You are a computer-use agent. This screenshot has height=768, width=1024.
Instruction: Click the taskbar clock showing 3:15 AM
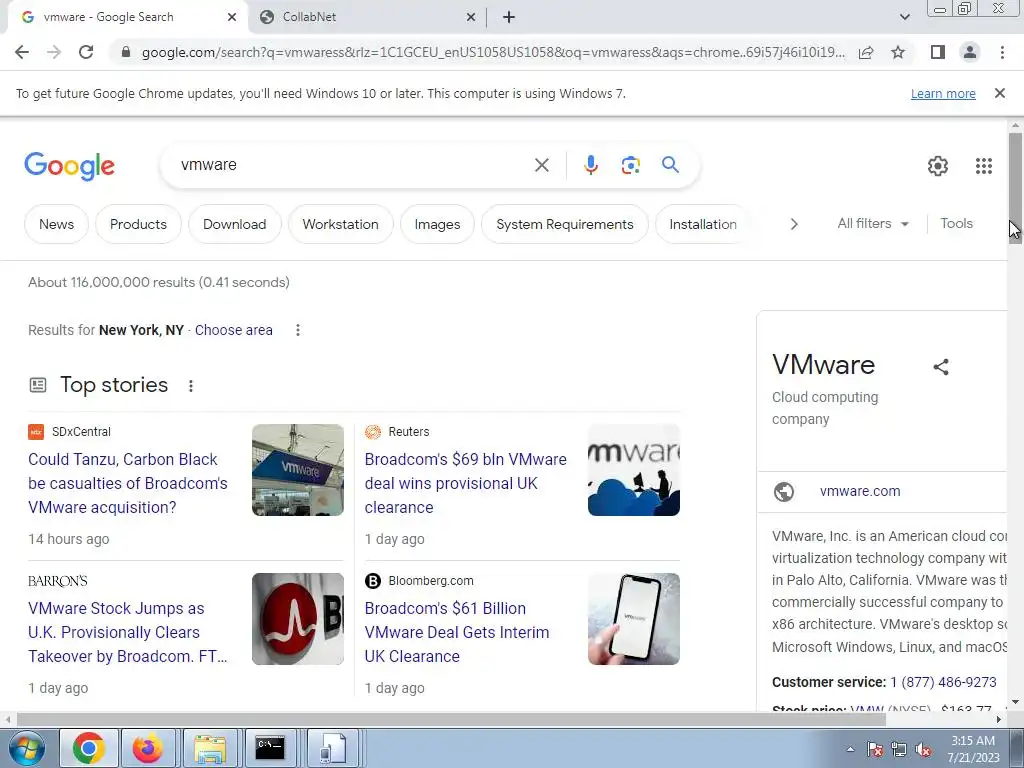click(x=973, y=749)
